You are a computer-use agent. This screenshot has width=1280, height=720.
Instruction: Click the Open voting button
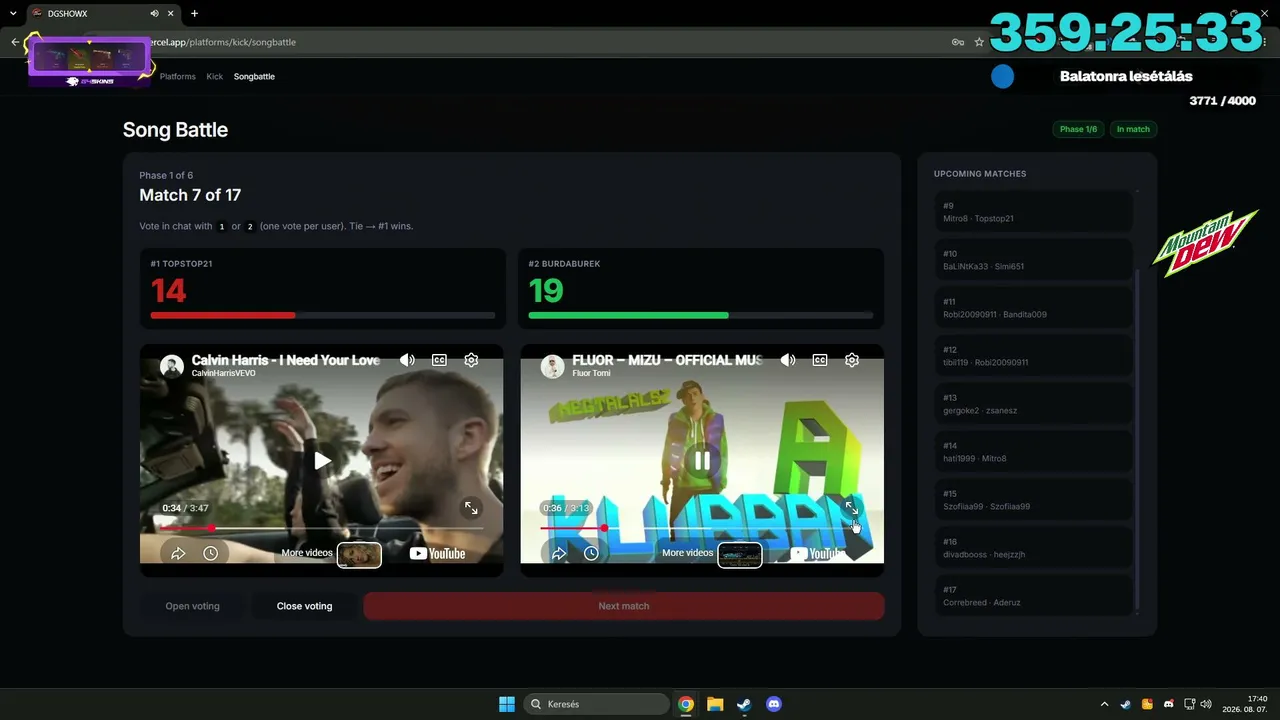coord(192,606)
